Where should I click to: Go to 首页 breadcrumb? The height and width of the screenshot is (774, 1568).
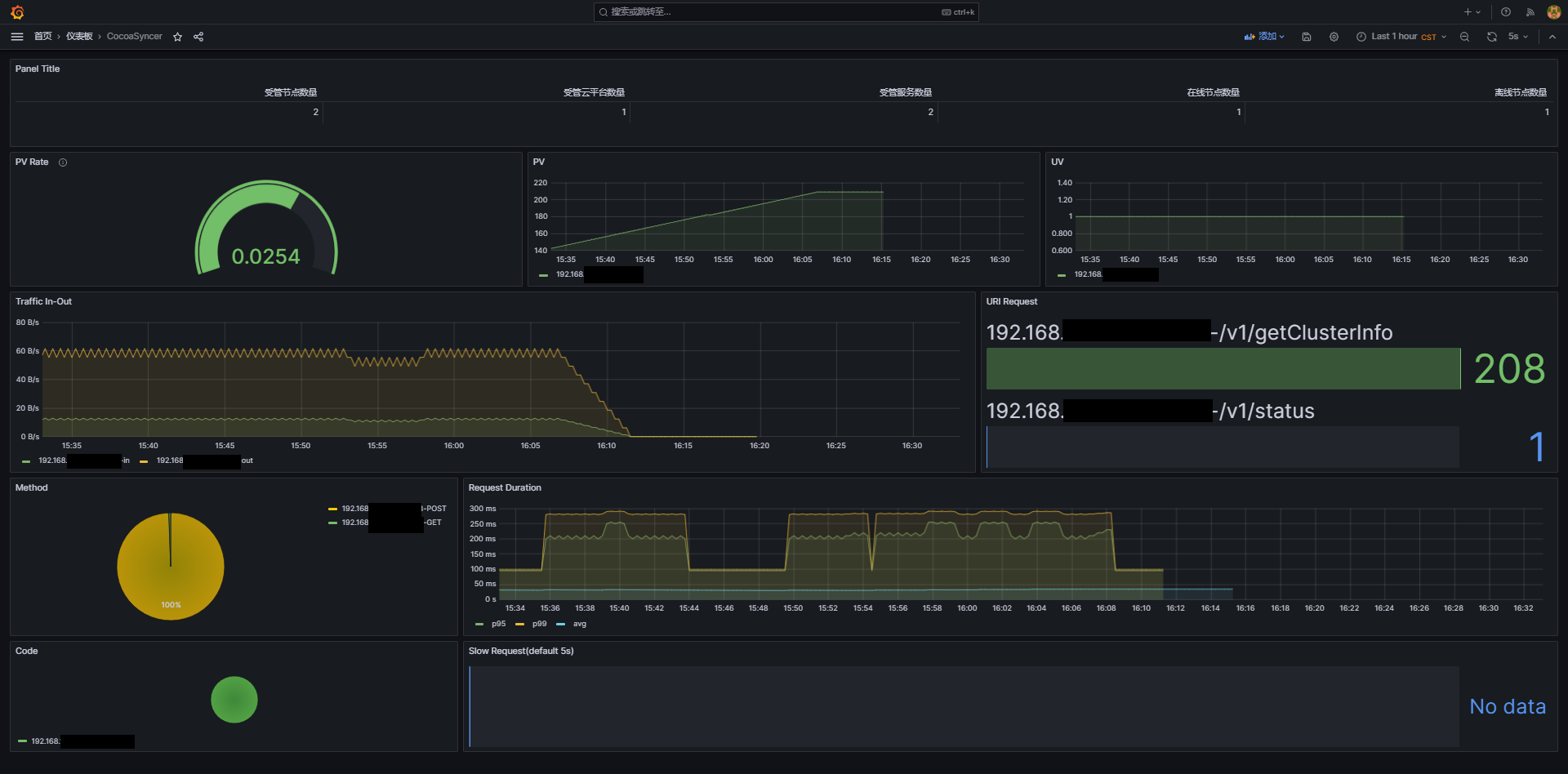pos(42,37)
